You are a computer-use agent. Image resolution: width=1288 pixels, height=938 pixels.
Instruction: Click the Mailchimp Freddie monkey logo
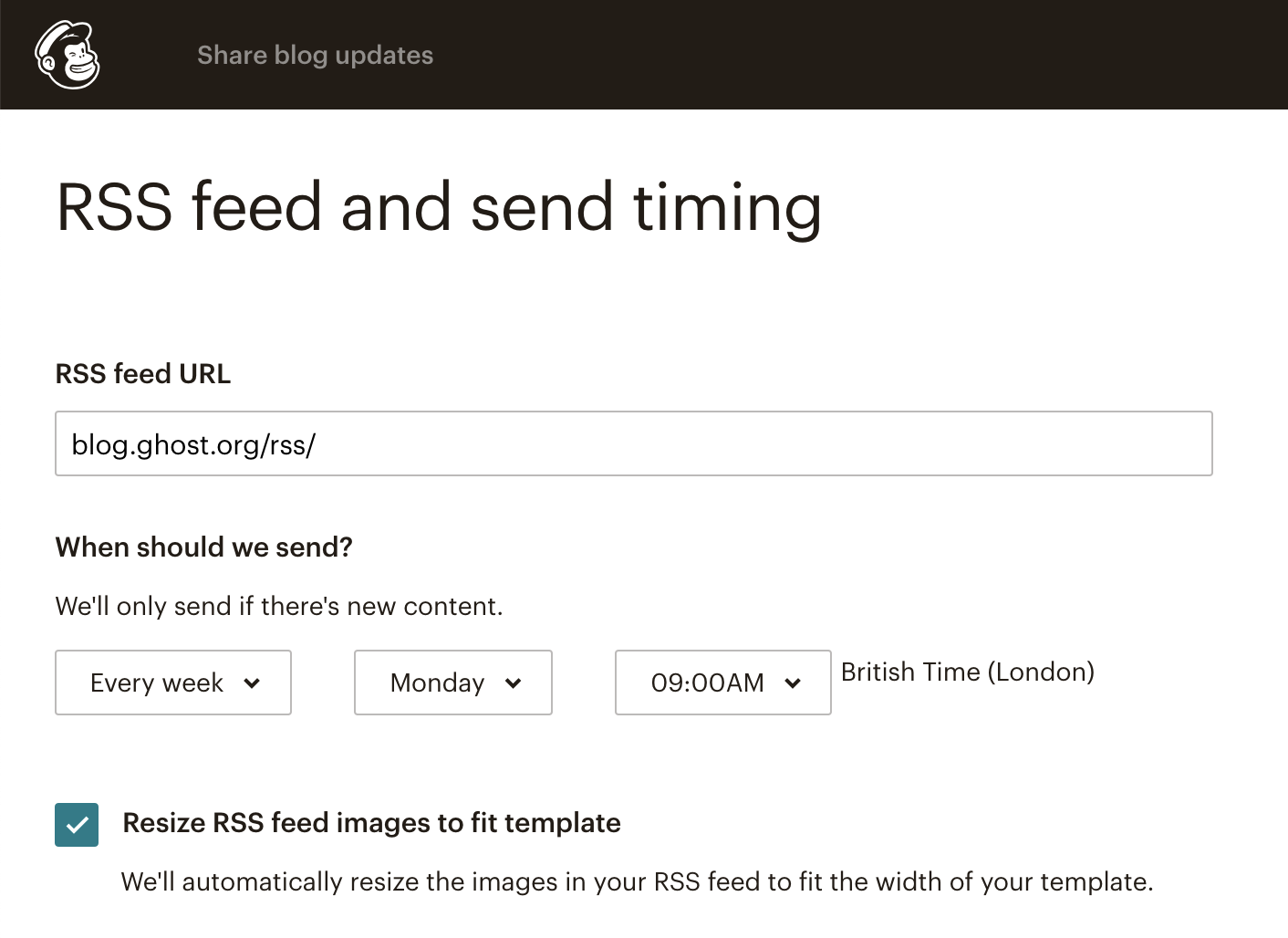(68, 55)
